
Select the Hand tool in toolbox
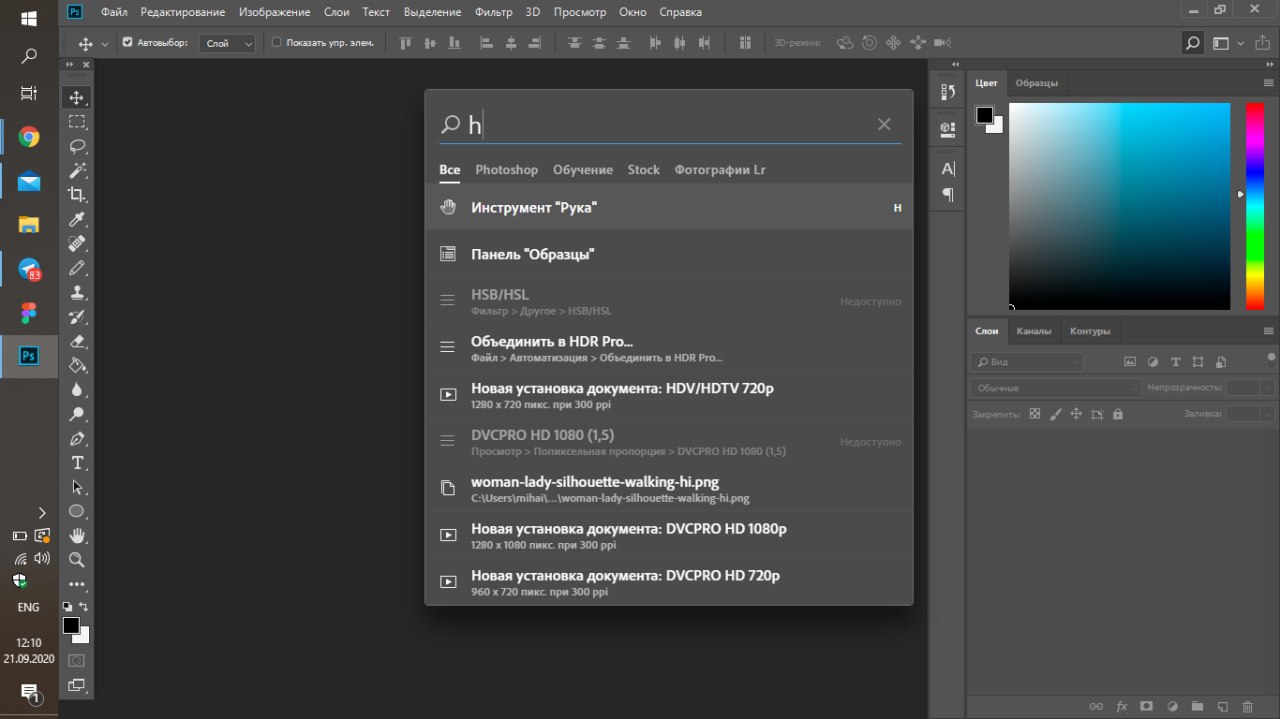click(x=77, y=536)
